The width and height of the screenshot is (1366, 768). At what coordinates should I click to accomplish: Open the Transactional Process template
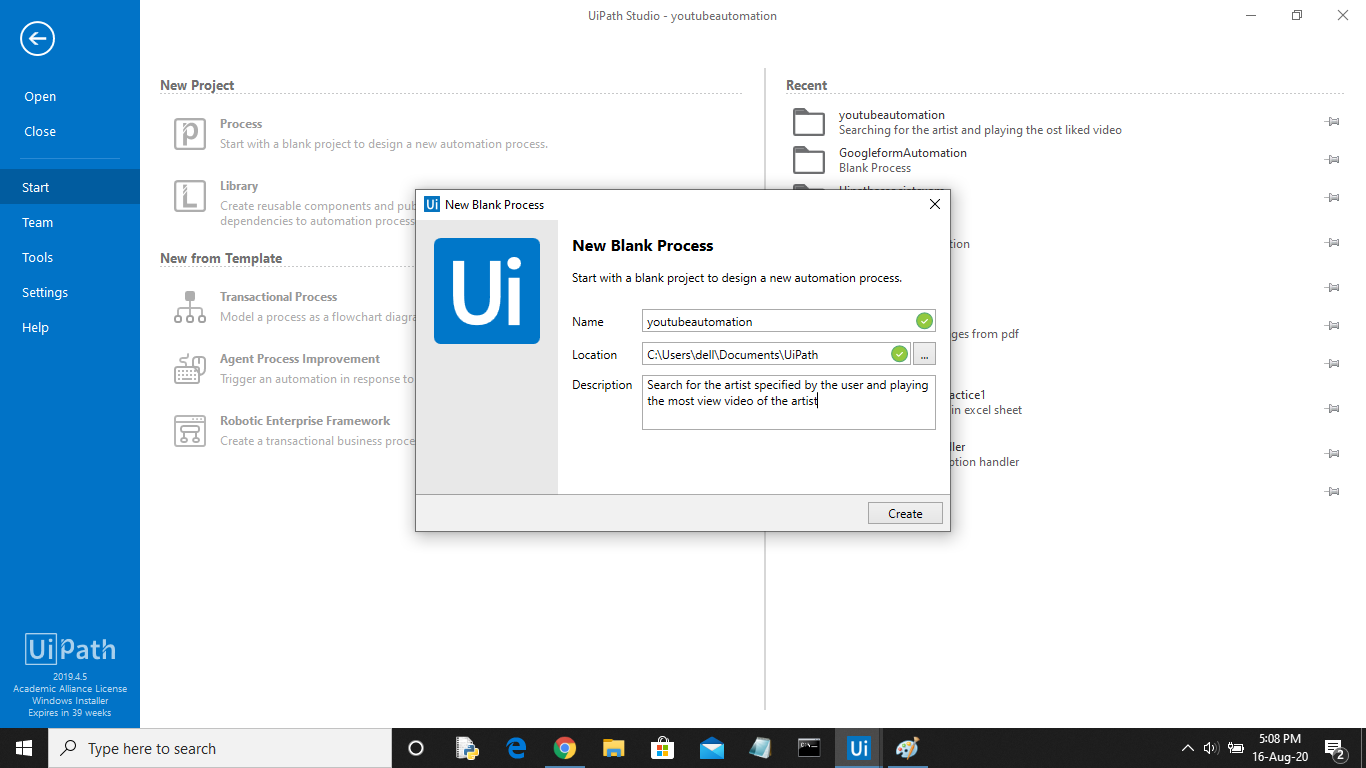[x=279, y=297]
